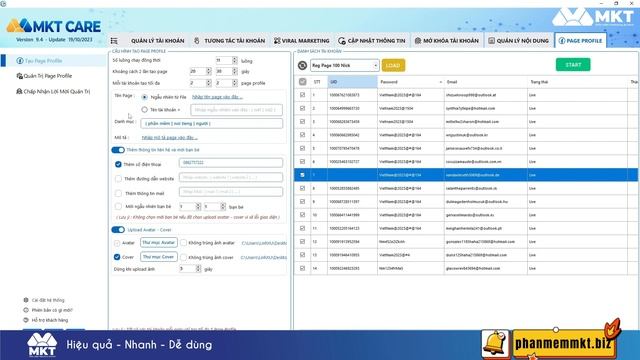640x360 pixels.
Task: Click the MKT Care logo
Action: 53,27
